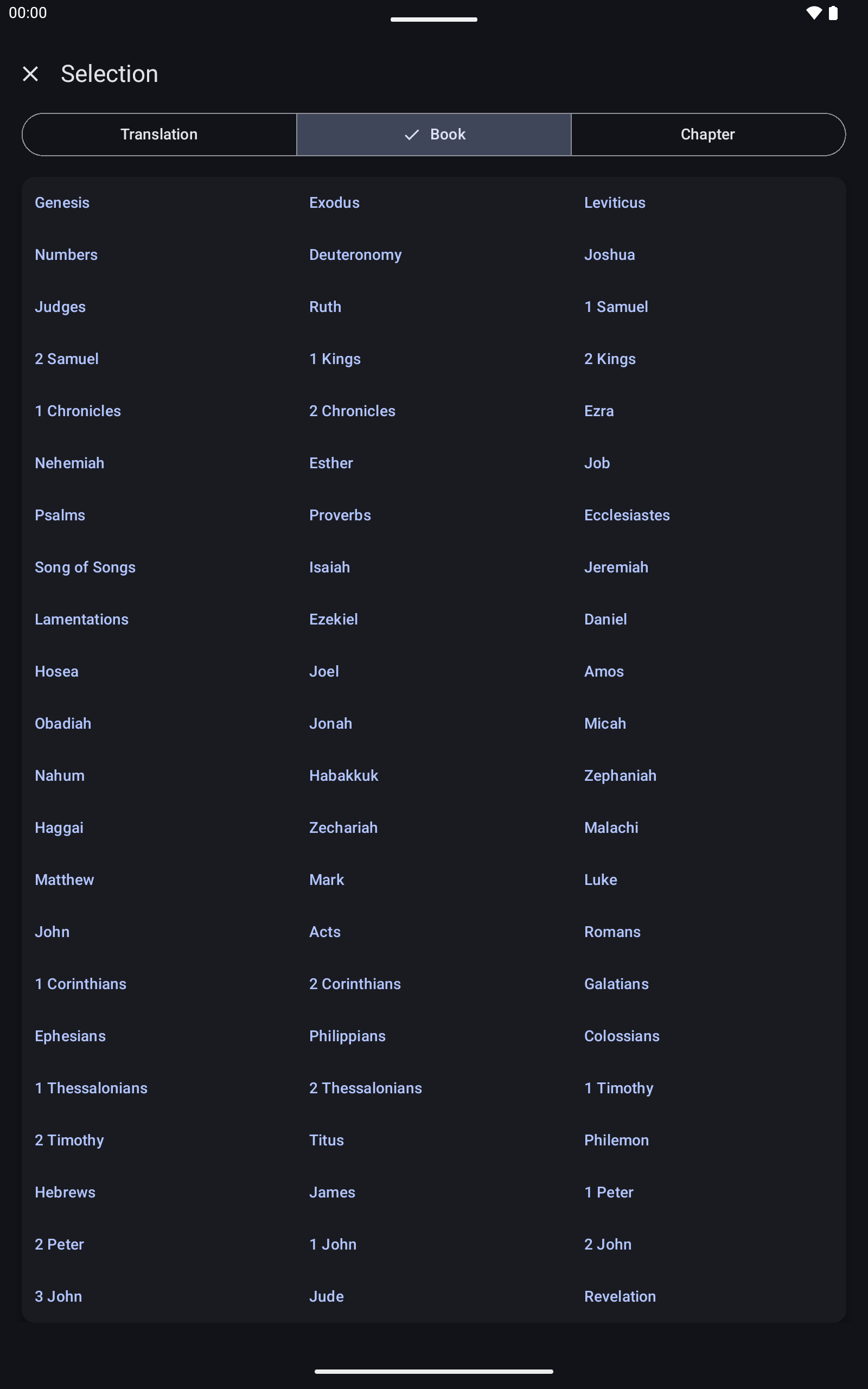This screenshot has height=1389, width=868.
Task: Open Ecclesiastes
Action: click(627, 515)
